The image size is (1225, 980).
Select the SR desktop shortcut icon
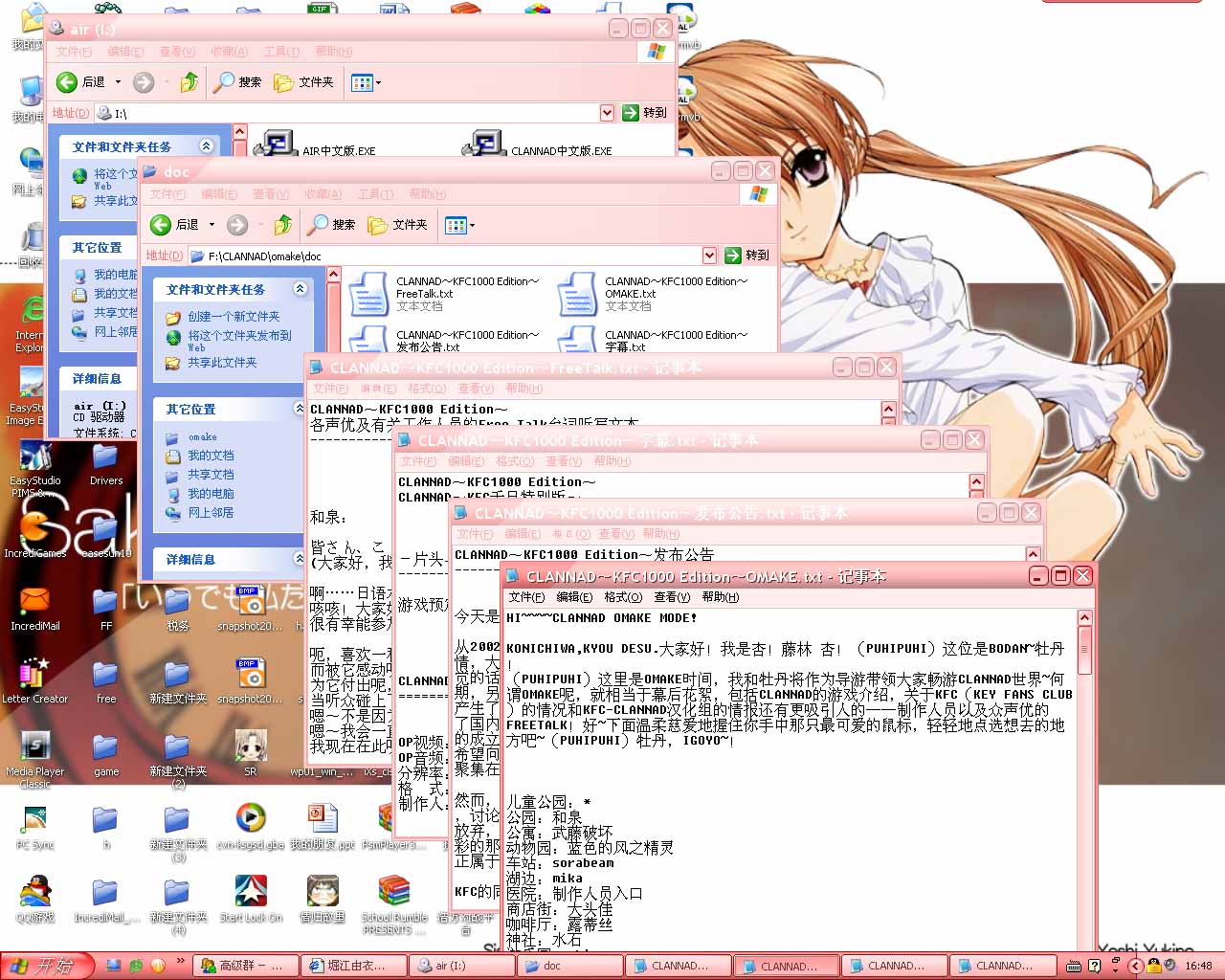[251, 753]
